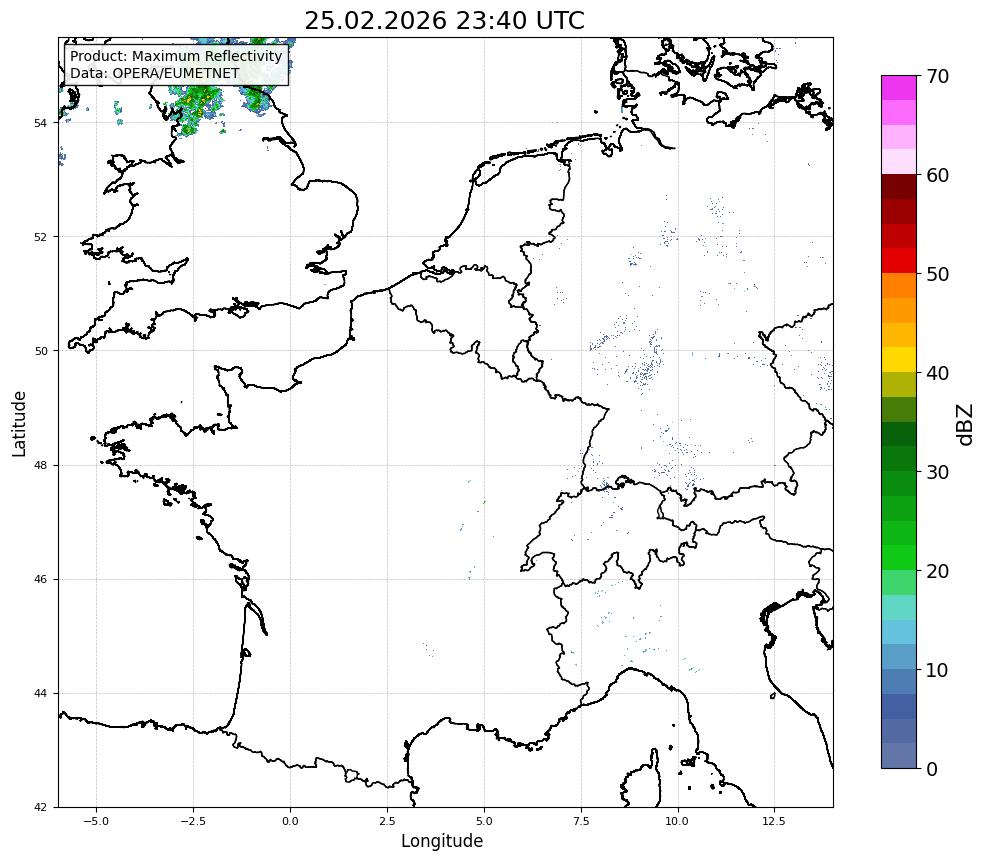Click the longitude tick label '2.5'

tap(387, 821)
